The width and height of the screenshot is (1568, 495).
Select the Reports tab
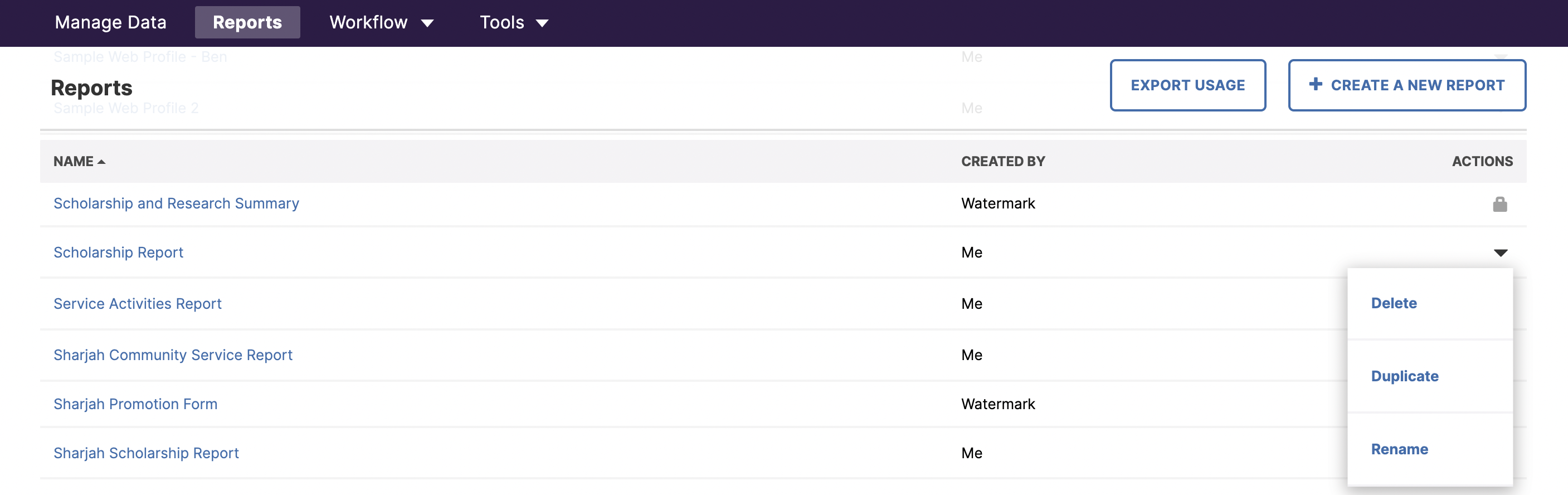(x=247, y=22)
